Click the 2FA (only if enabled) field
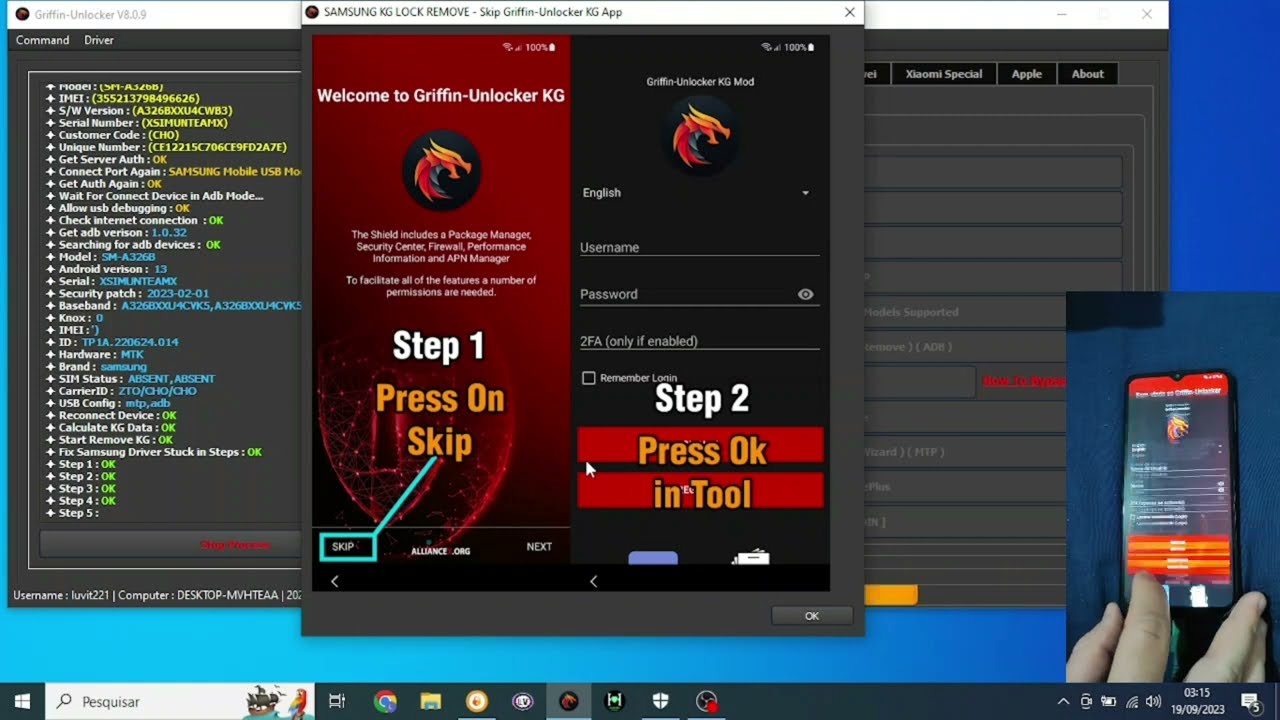 699,341
